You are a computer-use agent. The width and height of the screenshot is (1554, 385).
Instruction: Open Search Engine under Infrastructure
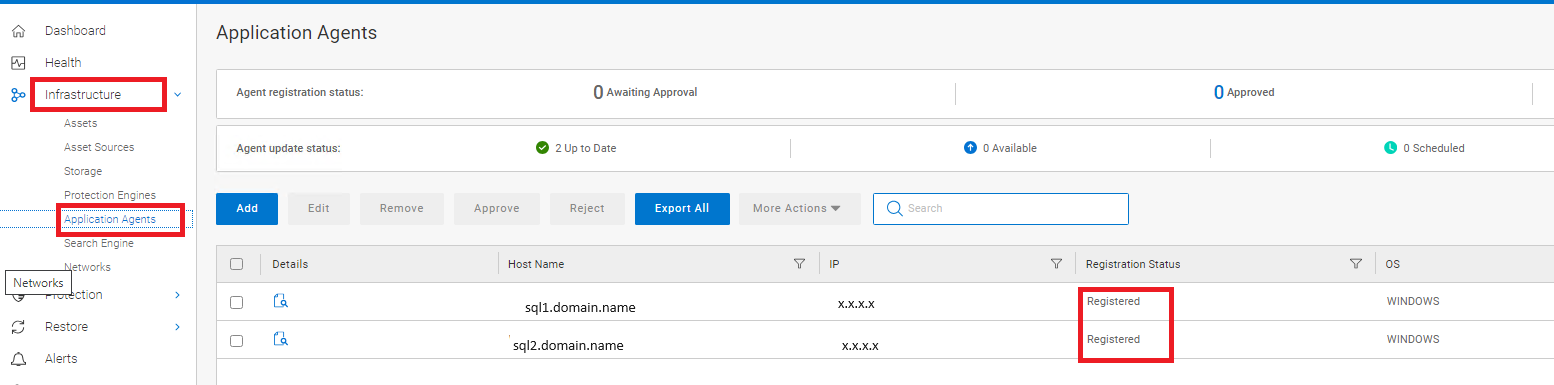99,243
